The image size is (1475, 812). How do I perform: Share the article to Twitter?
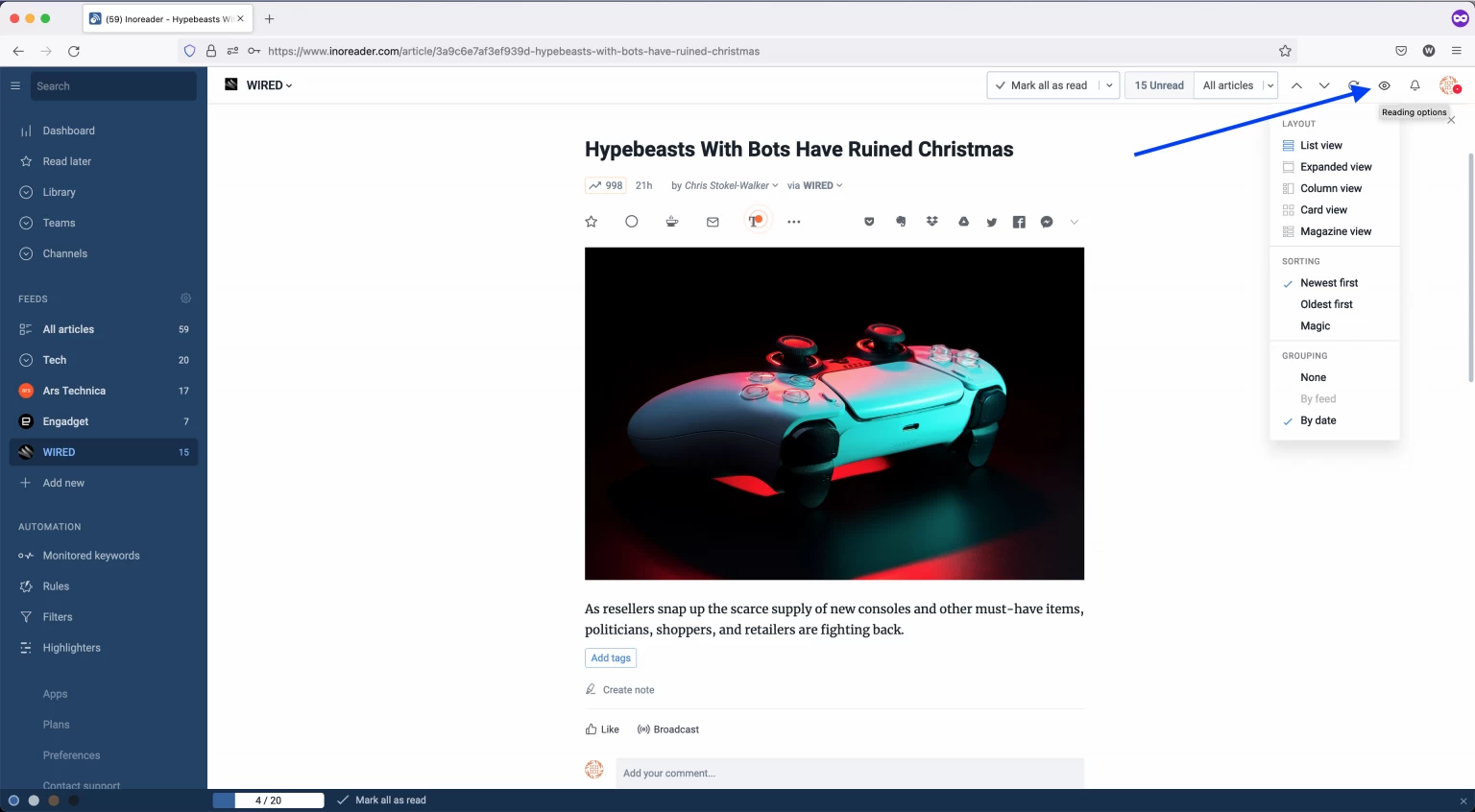click(991, 221)
